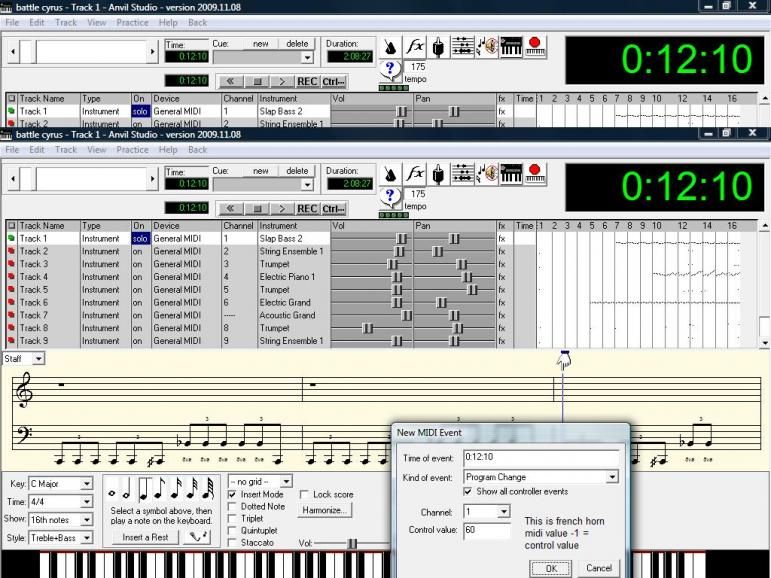Uncheck Show all controller events
Screen dimensions: 771x578
coord(468,491)
